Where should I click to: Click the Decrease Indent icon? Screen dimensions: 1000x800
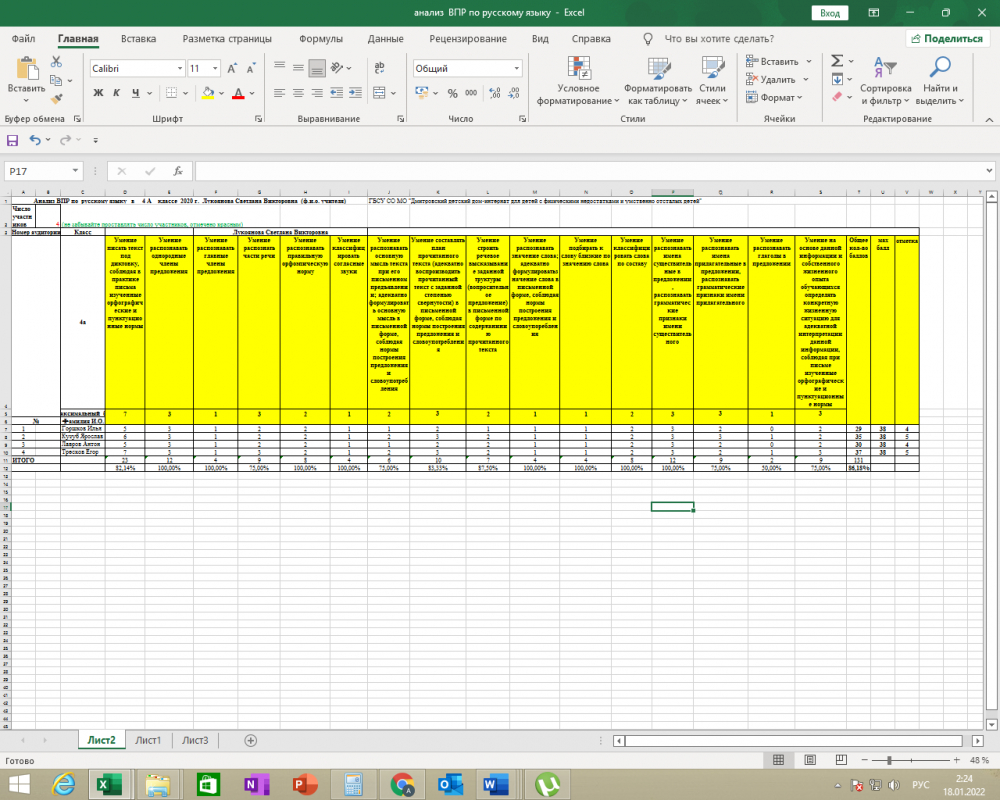tap(337, 93)
